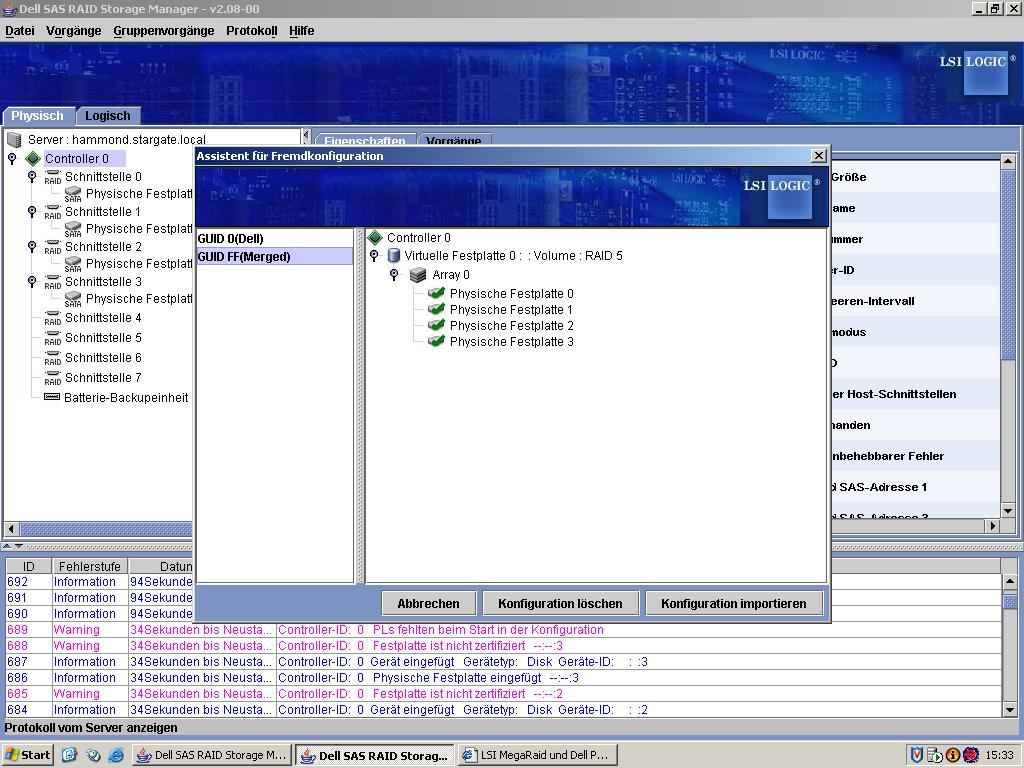The height and width of the screenshot is (768, 1024).
Task: Open the Gruppenvorgänge menu
Action: click(164, 31)
